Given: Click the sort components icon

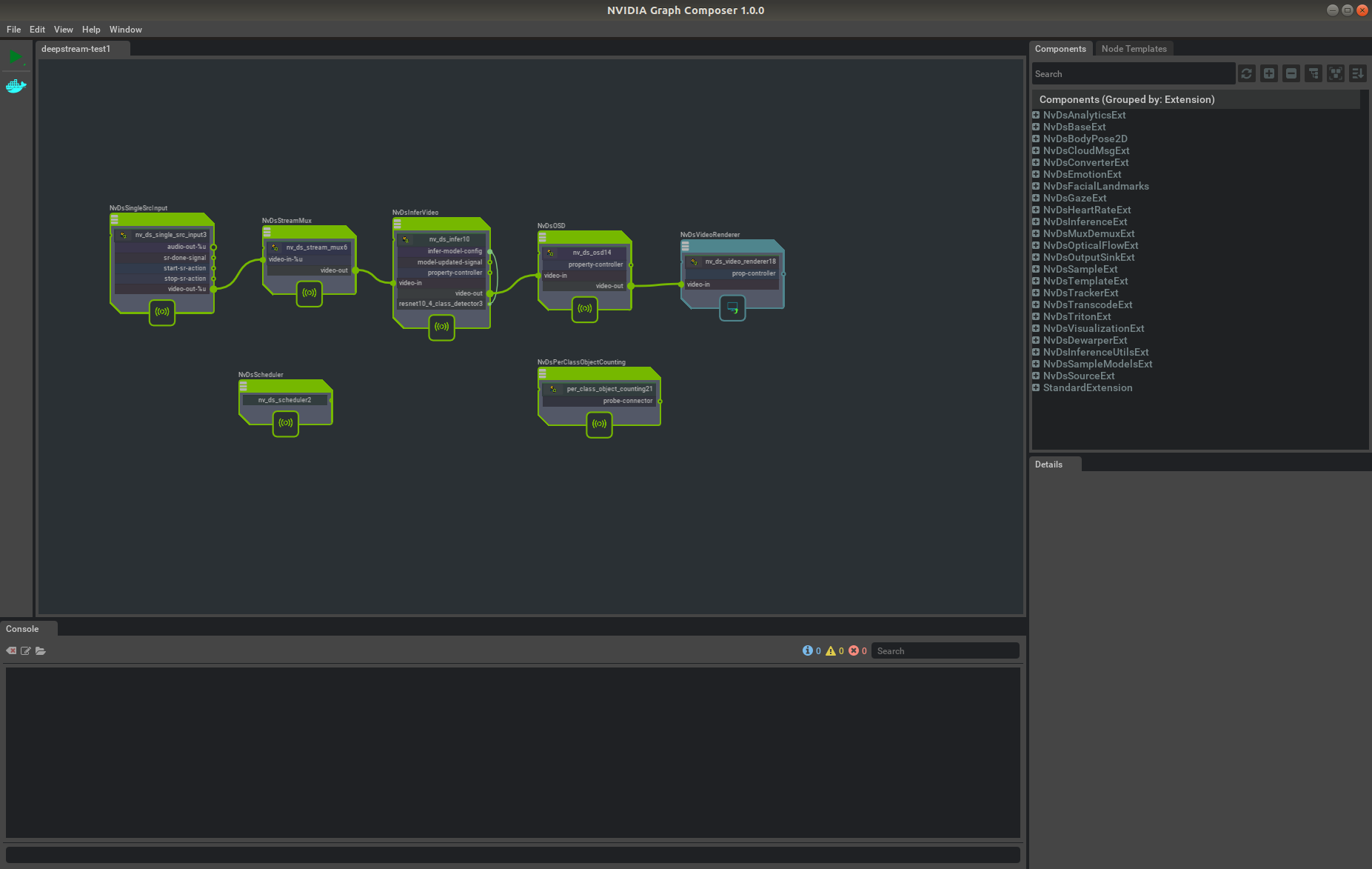Looking at the screenshot, I should coord(1358,73).
